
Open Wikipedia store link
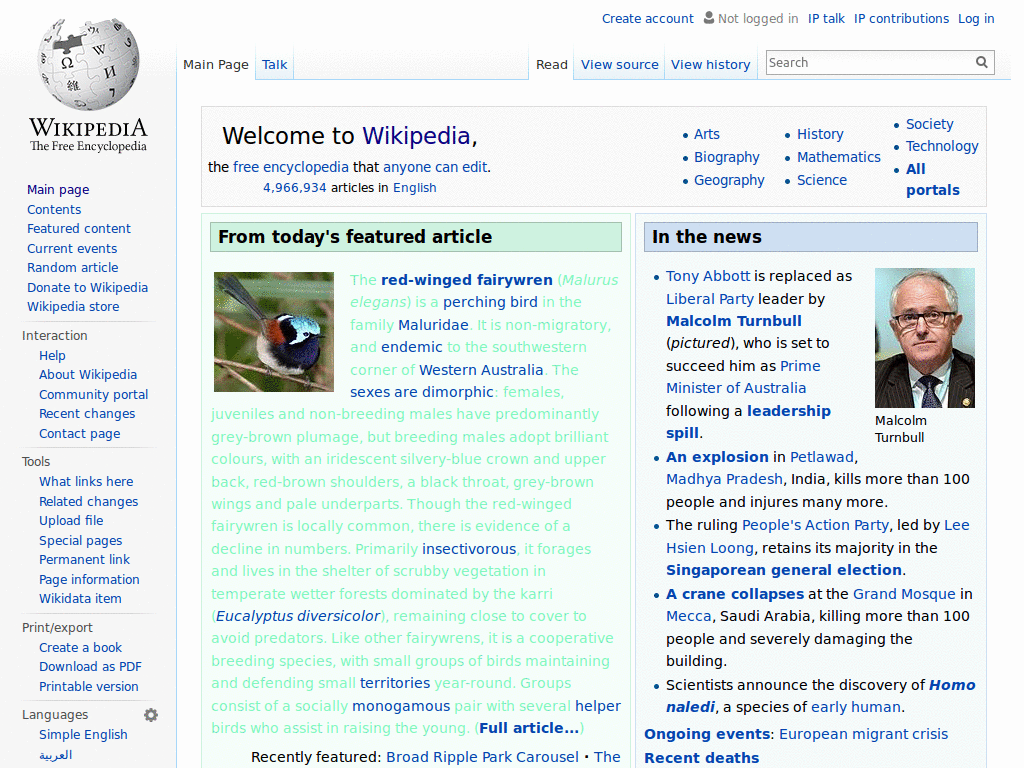pyautogui.click(x=73, y=307)
